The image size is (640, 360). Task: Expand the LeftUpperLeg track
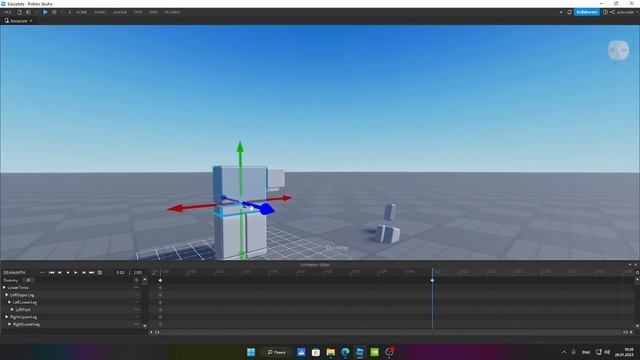pos(7,295)
